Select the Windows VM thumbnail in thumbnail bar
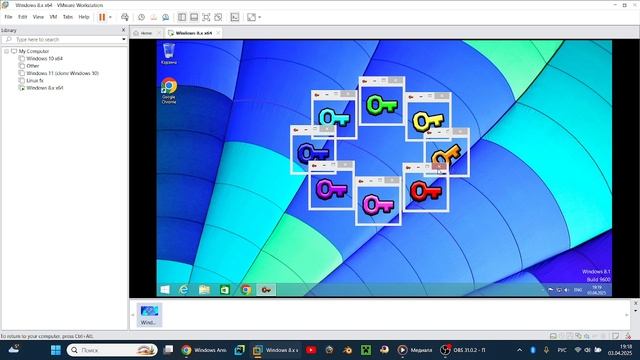The image size is (640, 360). tap(149, 314)
